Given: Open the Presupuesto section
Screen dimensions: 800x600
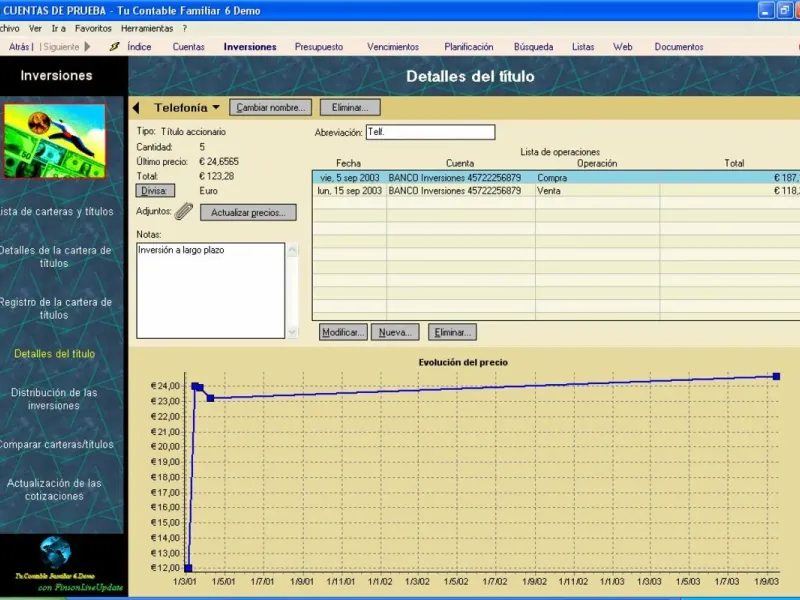Looking at the screenshot, I should pyautogui.click(x=319, y=46).
